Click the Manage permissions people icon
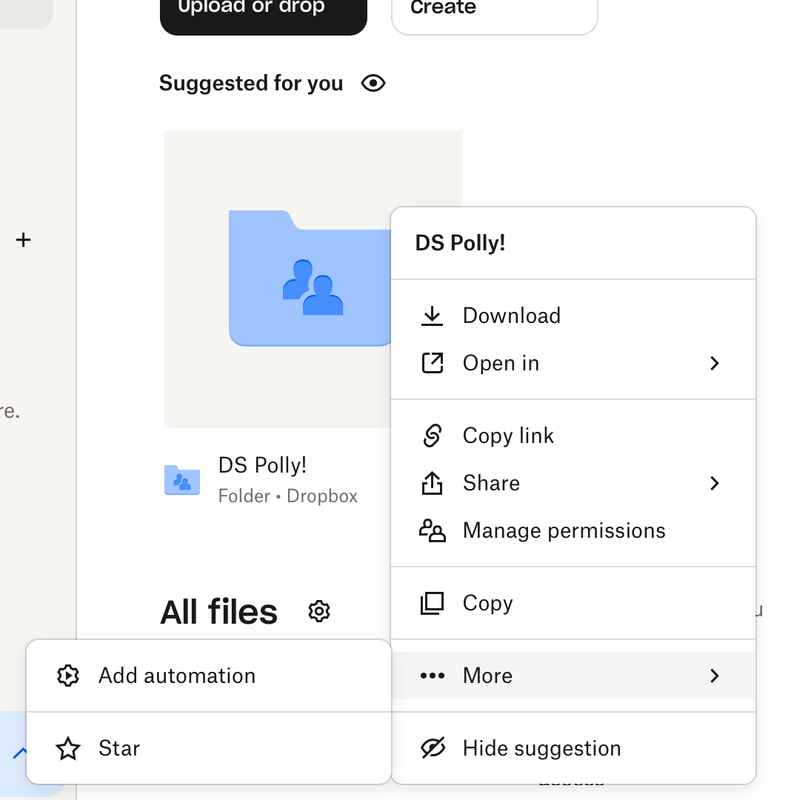 click(x=432, y=531)
